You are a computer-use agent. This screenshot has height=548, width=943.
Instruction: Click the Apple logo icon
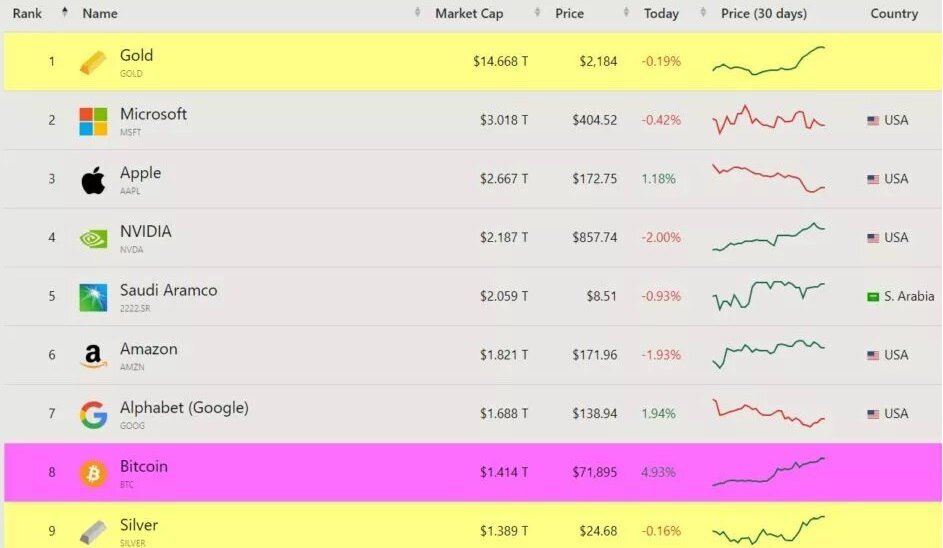coord(93,180)
